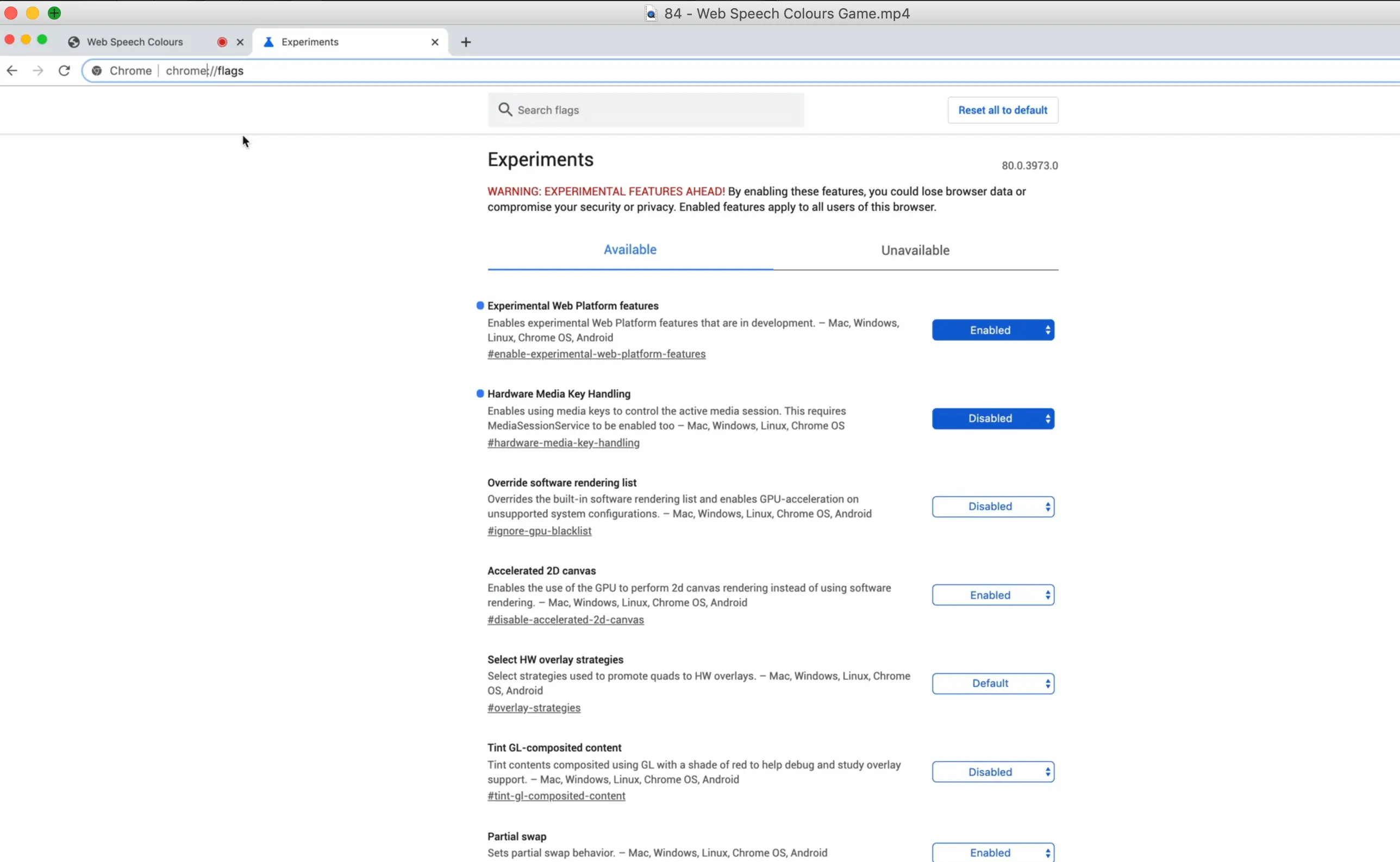Image resolution: width=1400 pixels, height=862 pixels.
Task: Click the red recording indicator on tab
Action: click(x=222, y=42)
